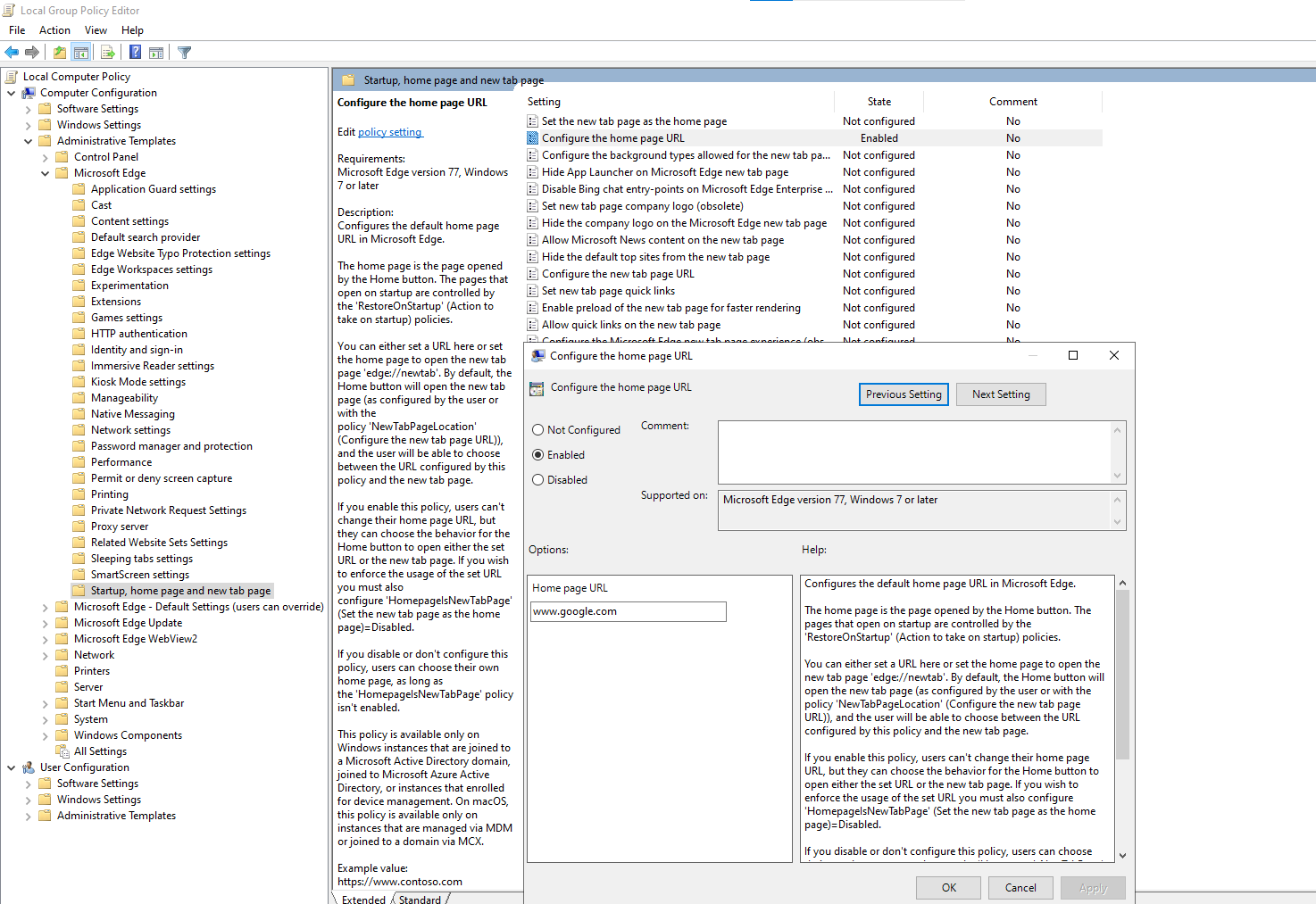Screen dimensions: 1316x904
Task: Select the Not Configured radio button
Action: [537, 430]
